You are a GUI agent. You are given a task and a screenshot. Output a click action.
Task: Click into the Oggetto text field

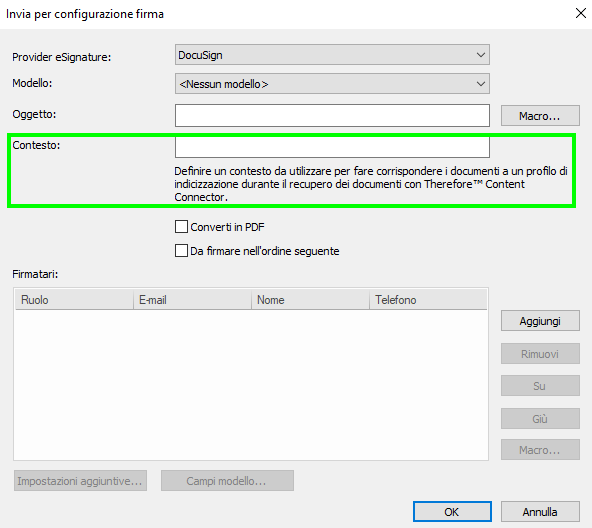[x=332, y=116]
